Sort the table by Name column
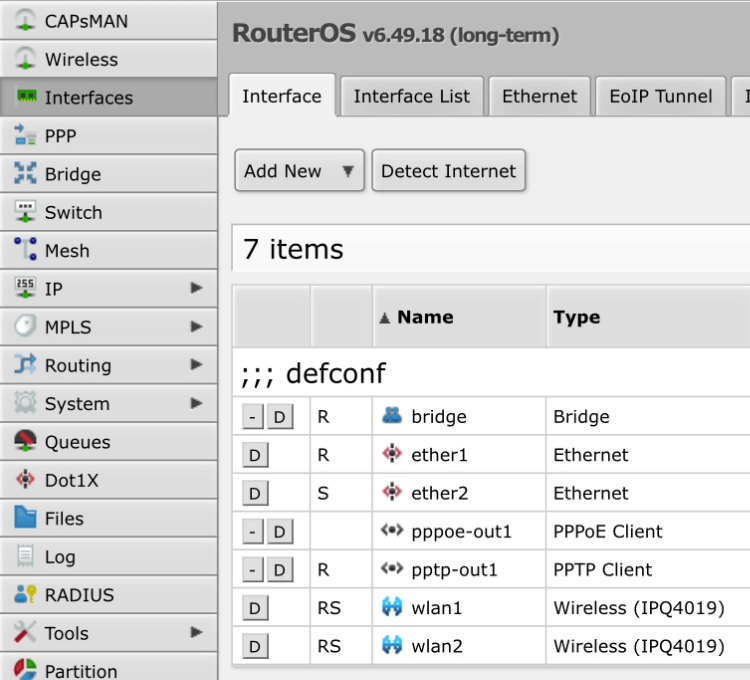 [460, 317]
